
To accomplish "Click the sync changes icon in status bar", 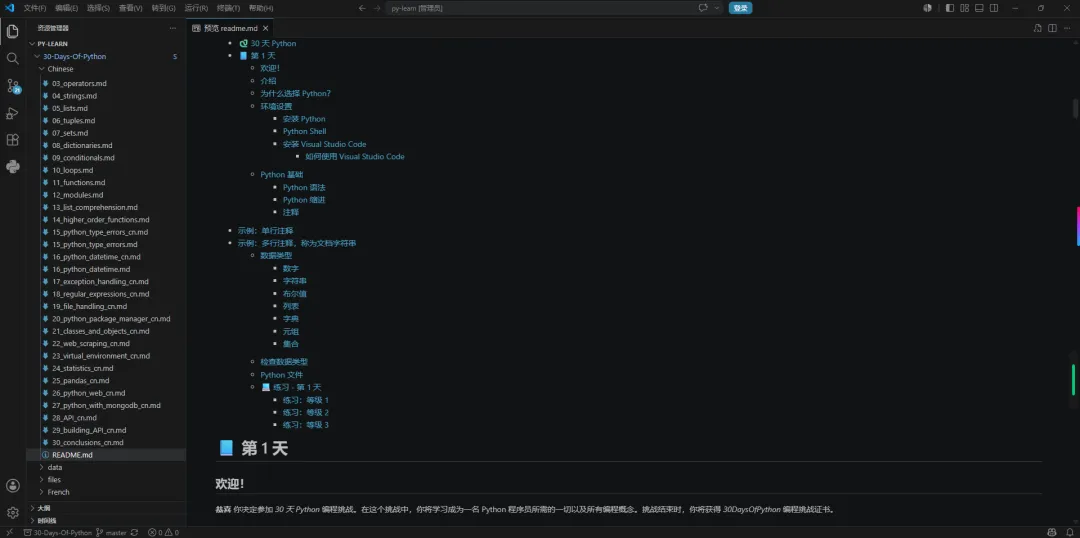I will [x=134, y=532].
